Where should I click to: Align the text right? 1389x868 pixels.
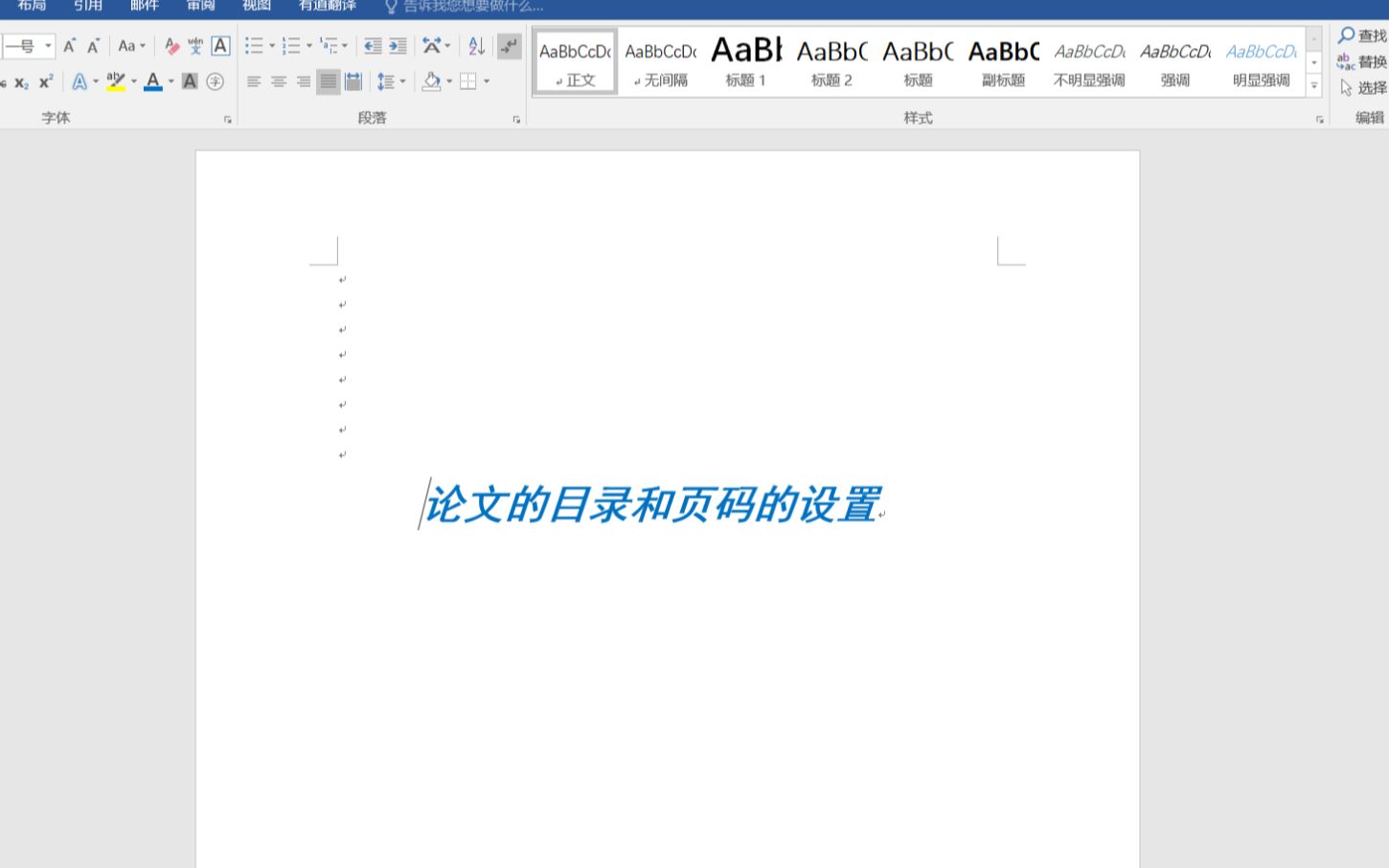tap(304, 82)
